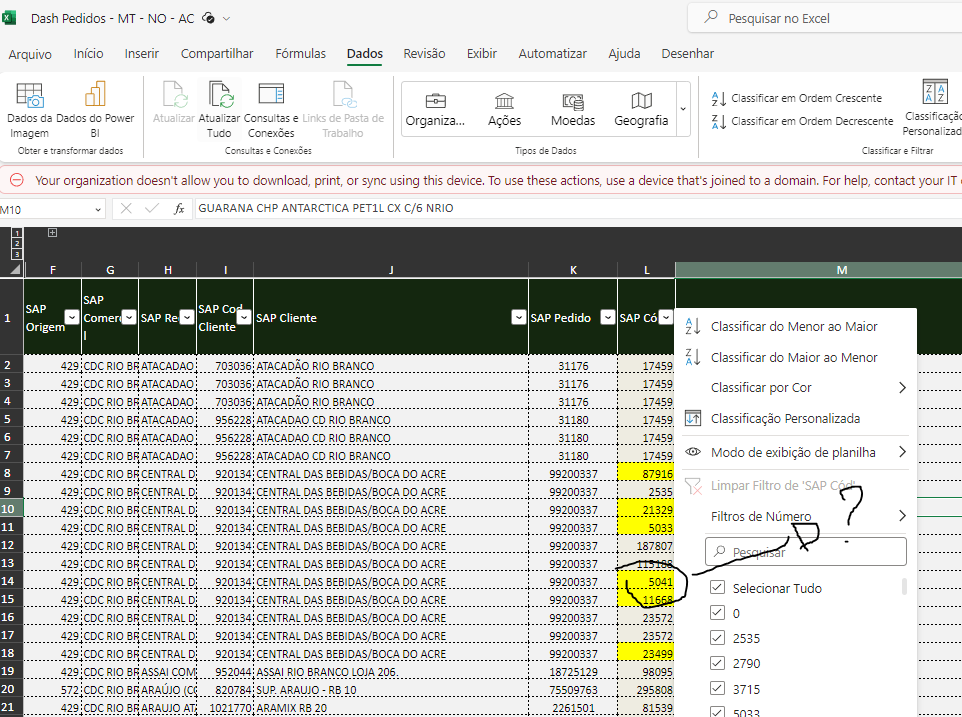Click the error banner warning icon
Screen dimensions: 962x717
click(17, 180)
